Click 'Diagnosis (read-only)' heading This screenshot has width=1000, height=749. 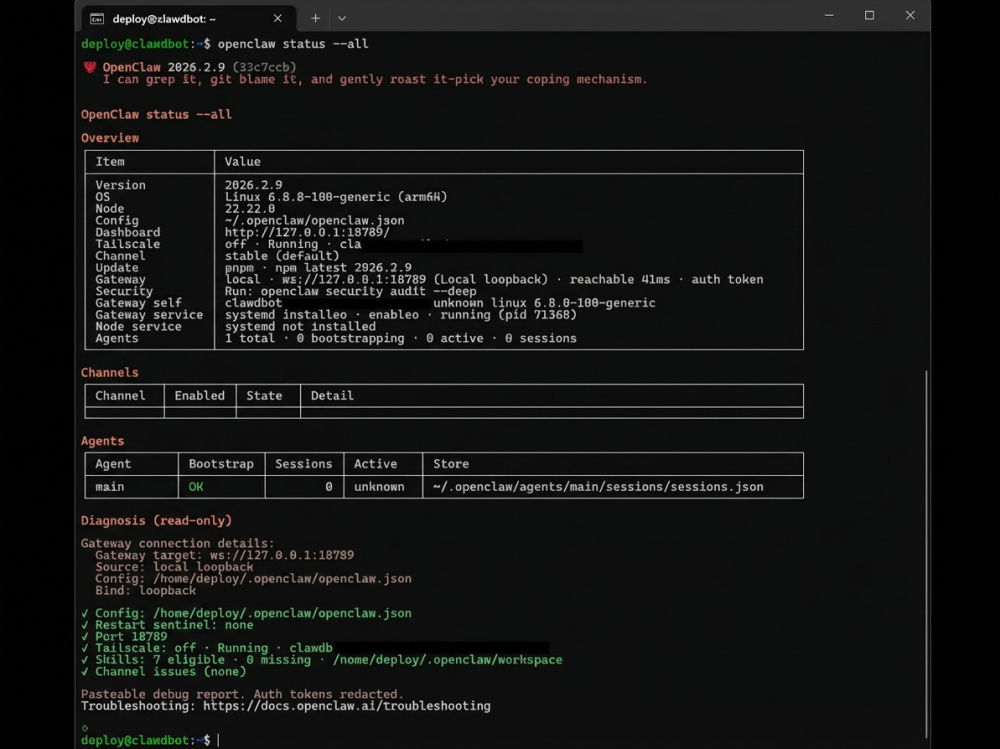[156, 521]
